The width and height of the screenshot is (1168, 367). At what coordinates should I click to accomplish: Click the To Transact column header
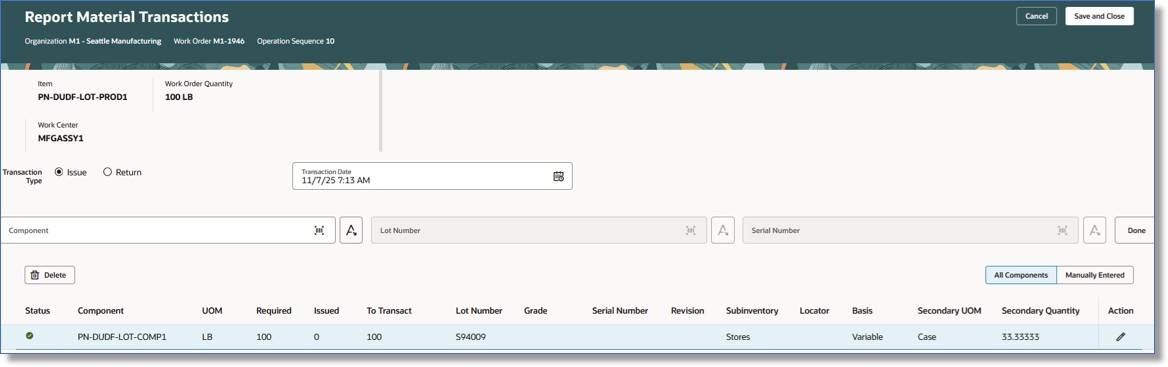389,311
